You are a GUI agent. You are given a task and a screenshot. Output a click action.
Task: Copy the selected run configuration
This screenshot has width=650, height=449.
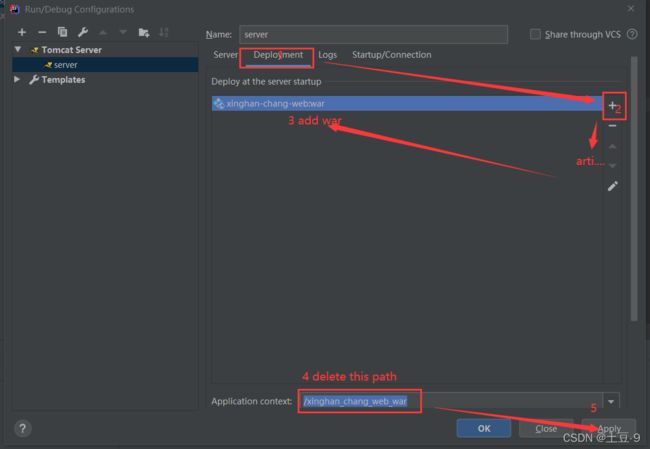tap(62, 32)
